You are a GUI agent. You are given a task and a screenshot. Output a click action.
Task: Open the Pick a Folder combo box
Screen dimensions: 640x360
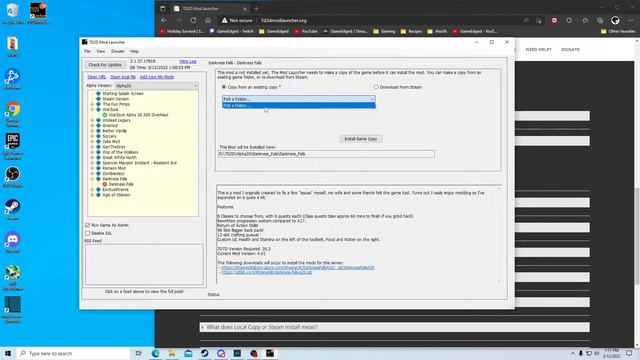(x=298, y=99)
